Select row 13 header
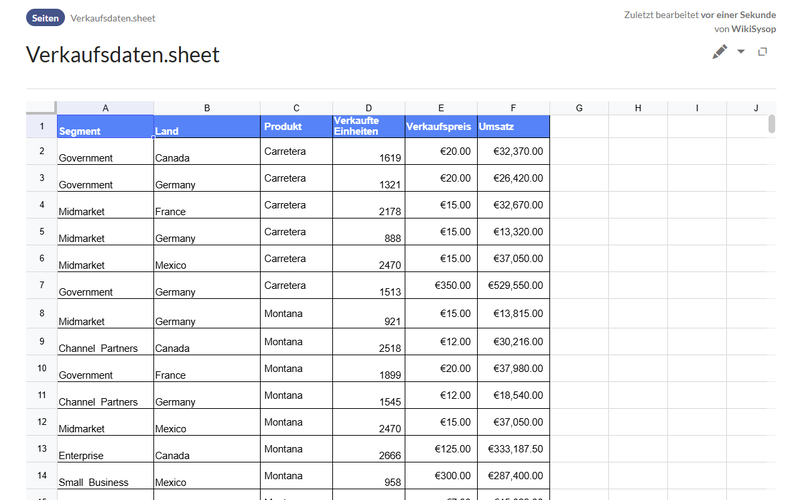 [41, 449]
